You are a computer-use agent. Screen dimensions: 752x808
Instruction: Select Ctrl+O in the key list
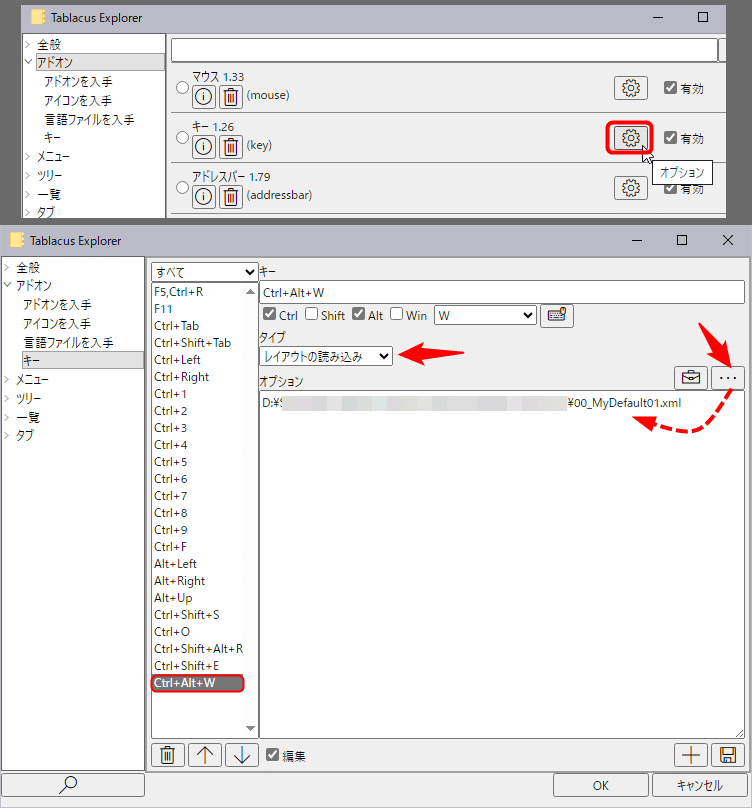point(172,632)
